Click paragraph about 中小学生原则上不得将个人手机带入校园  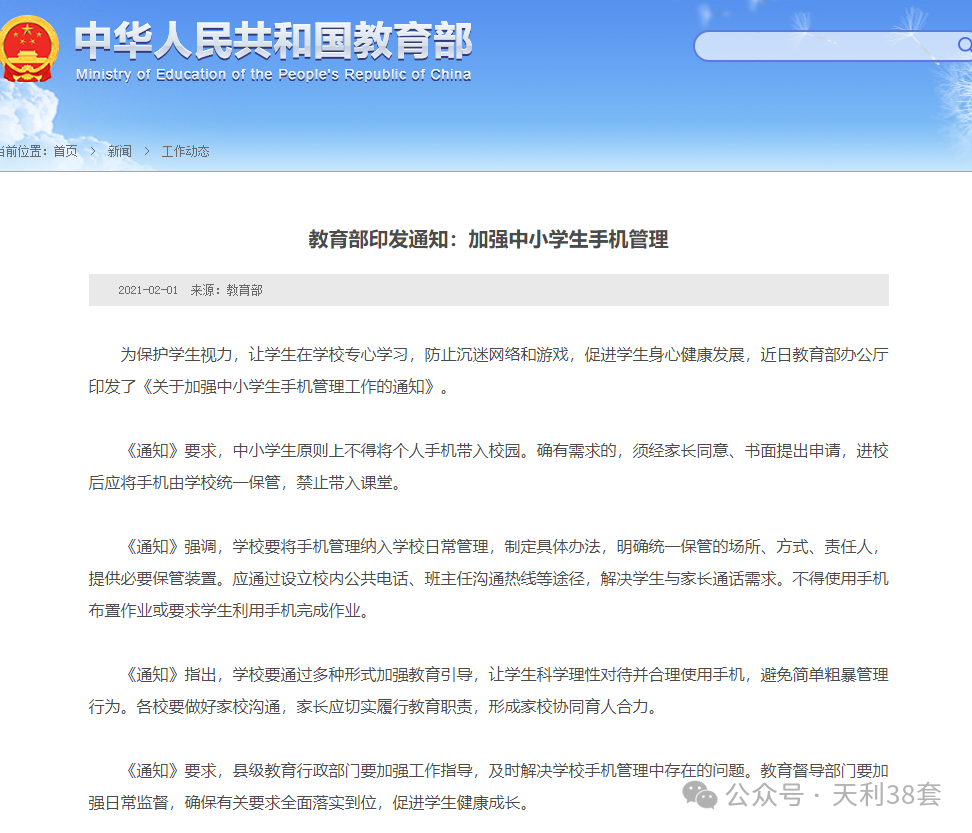pos(488,467)
